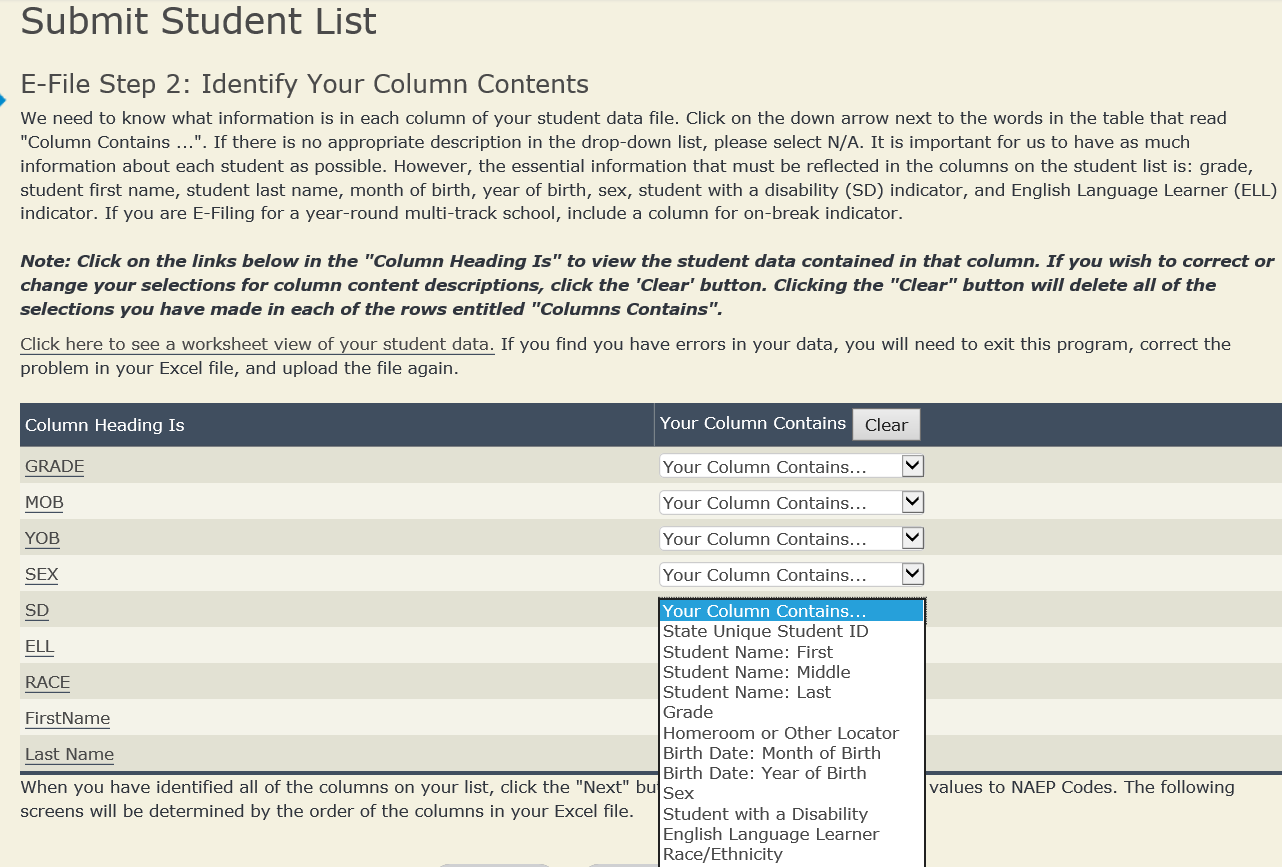Pick 'Birth Date: Month of Birth' option
Viewport: 1282px width, 867px height.
click(771, 753)
